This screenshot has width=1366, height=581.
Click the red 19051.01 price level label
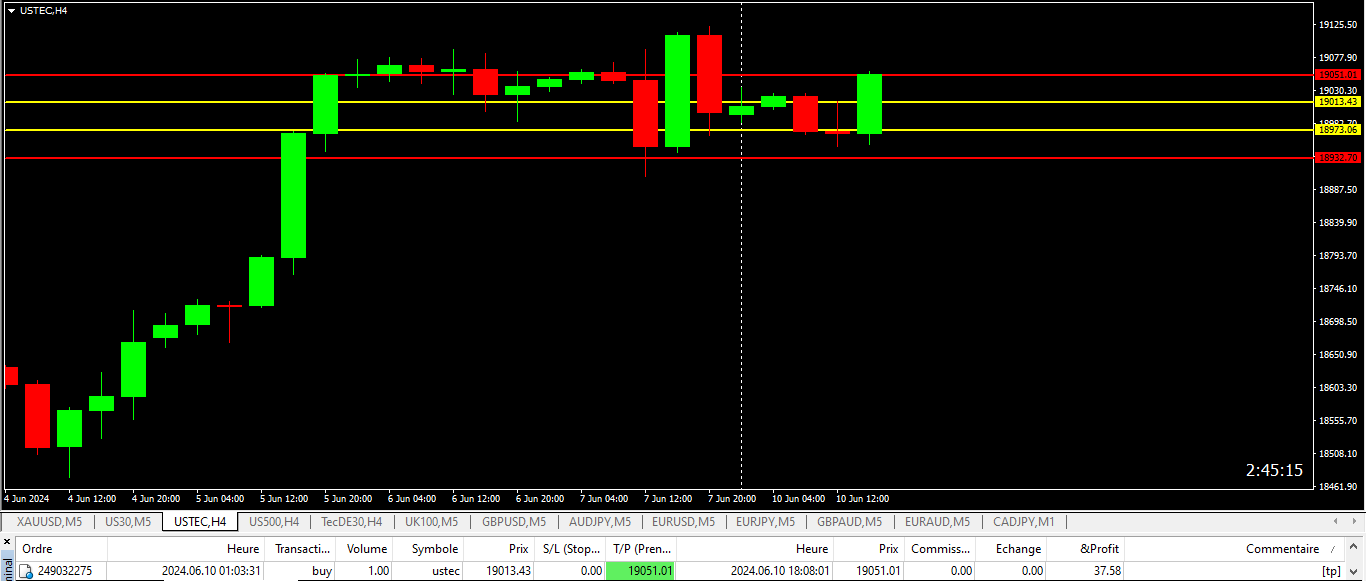point(1338,75)
